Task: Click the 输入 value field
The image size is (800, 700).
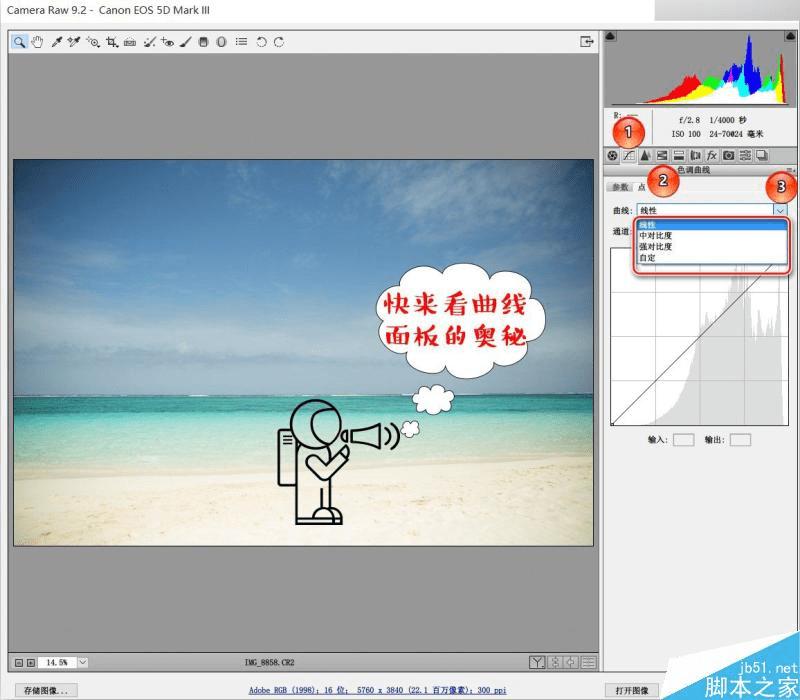Action: pyautogui.click(x=683, y=440)
